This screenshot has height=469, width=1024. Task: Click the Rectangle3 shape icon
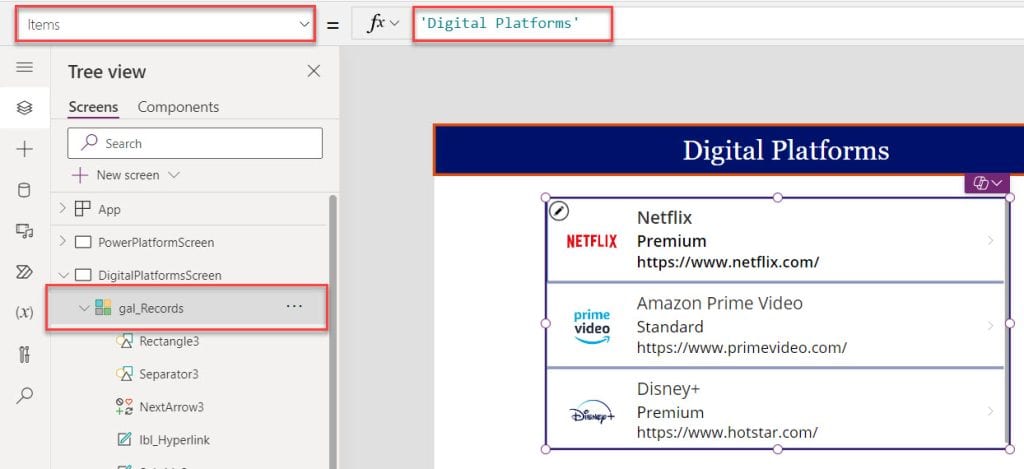tap(124, 341)
